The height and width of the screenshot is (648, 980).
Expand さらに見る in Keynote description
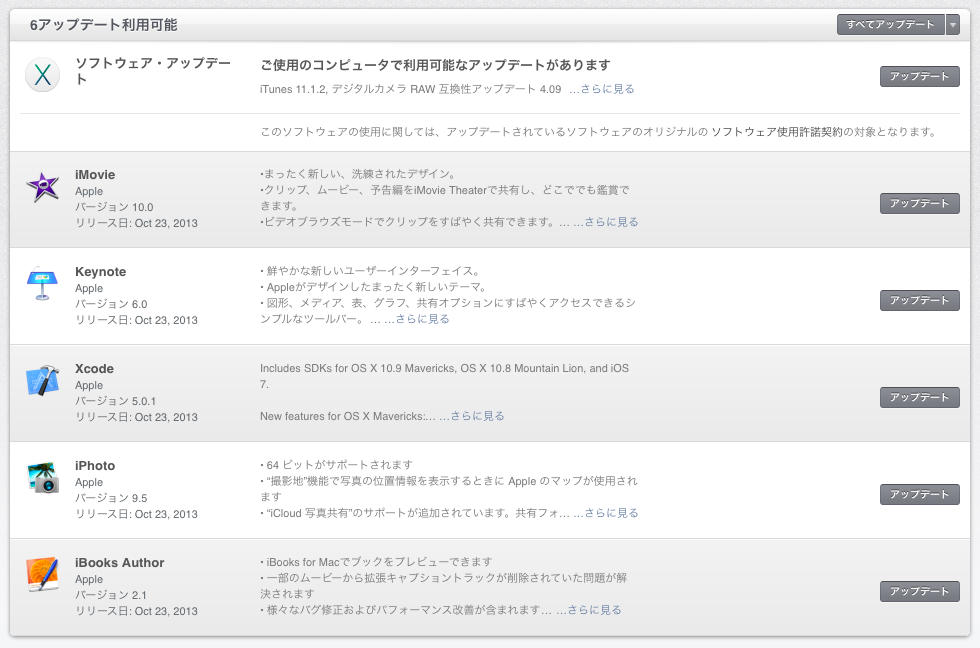(422, 319)
